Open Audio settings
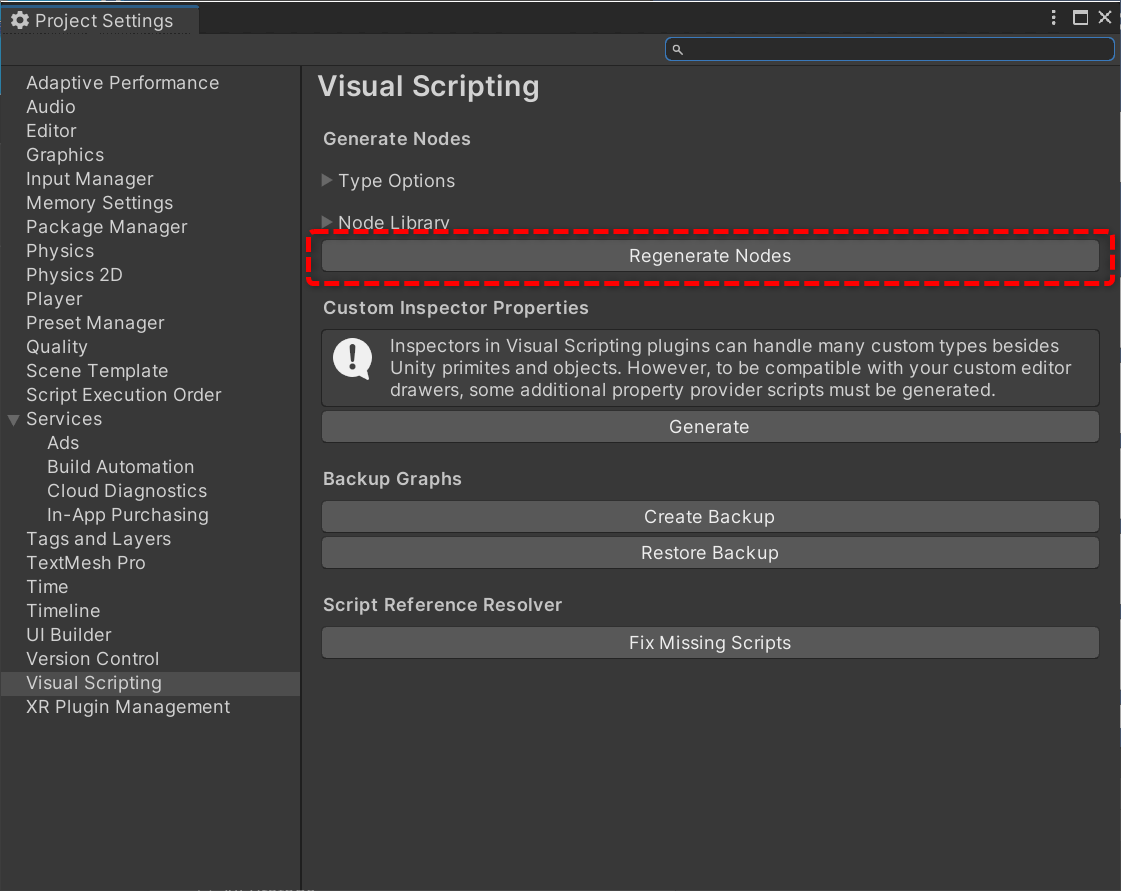 pyautogui.click(x=51, y=107)
